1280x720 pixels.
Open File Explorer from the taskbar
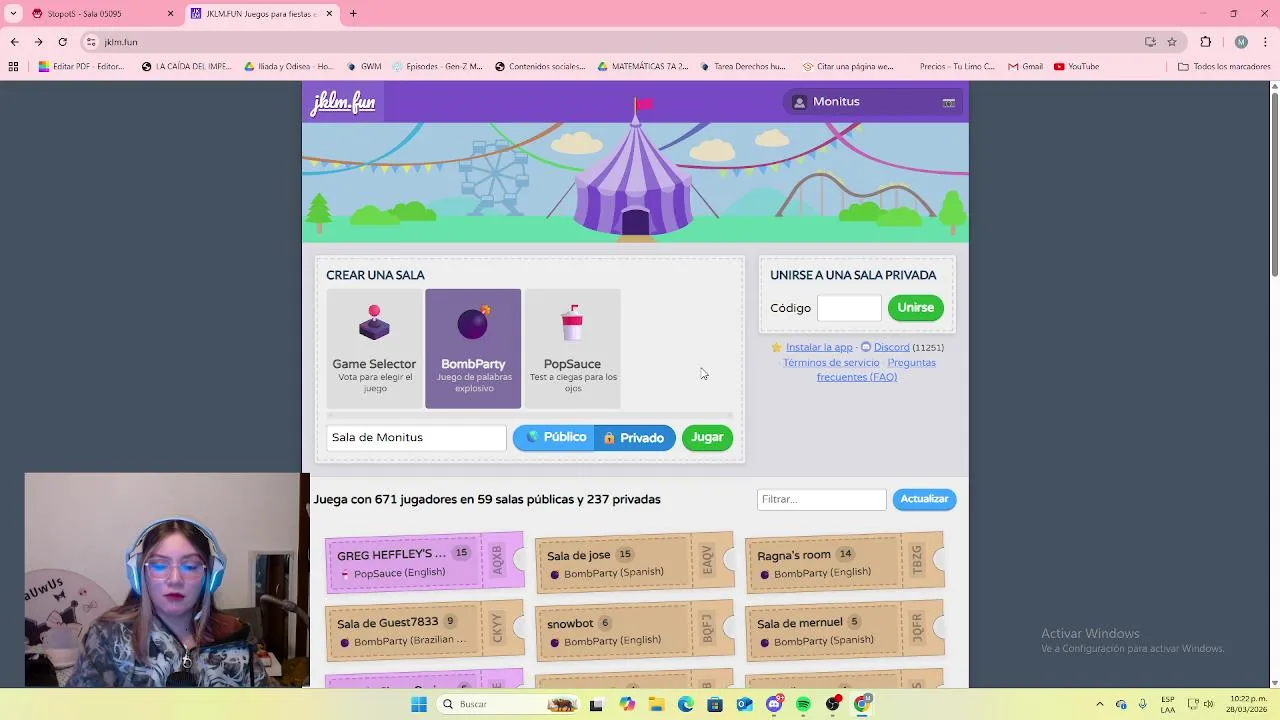pos(656,704)
